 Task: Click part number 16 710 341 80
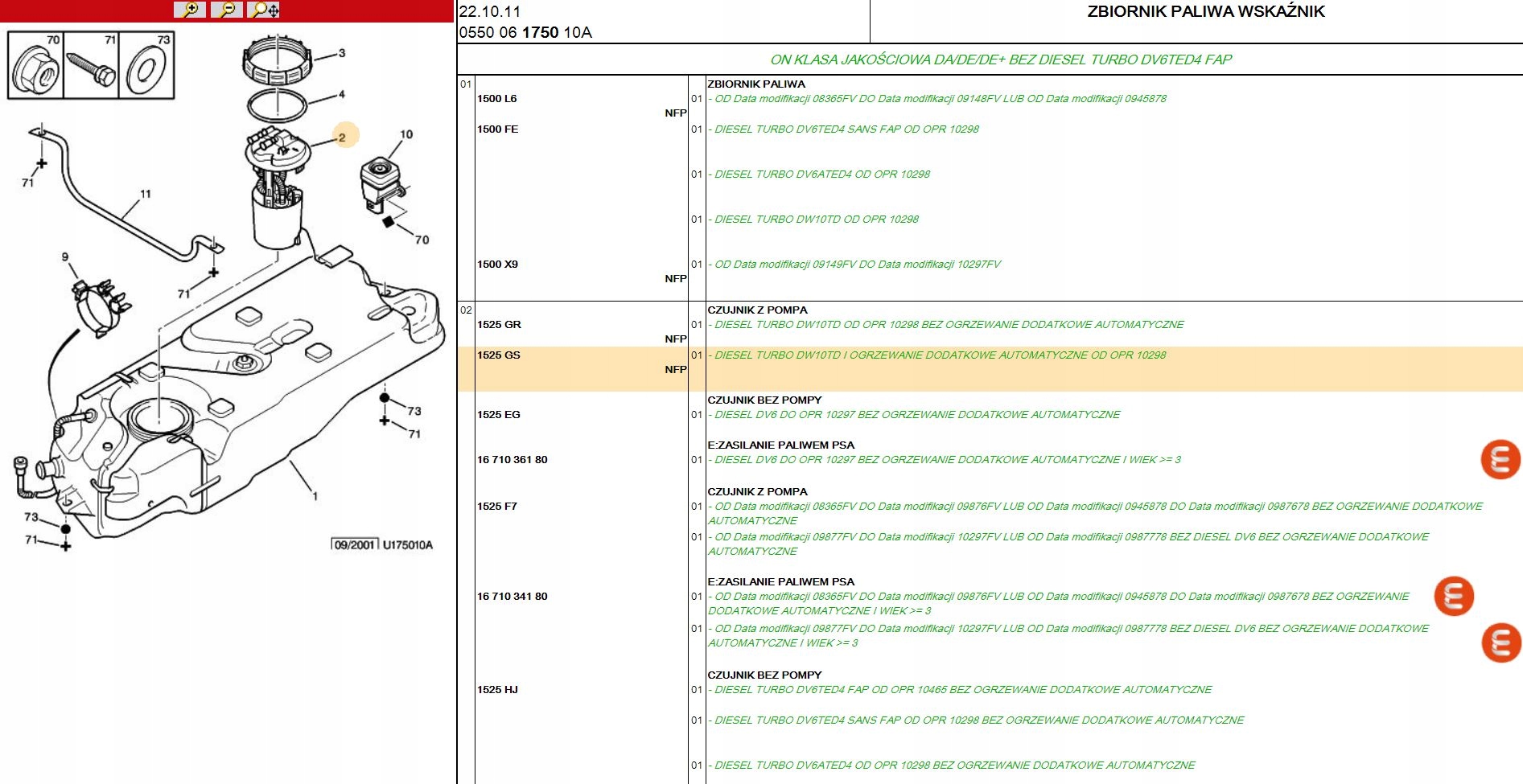(512, 597)
